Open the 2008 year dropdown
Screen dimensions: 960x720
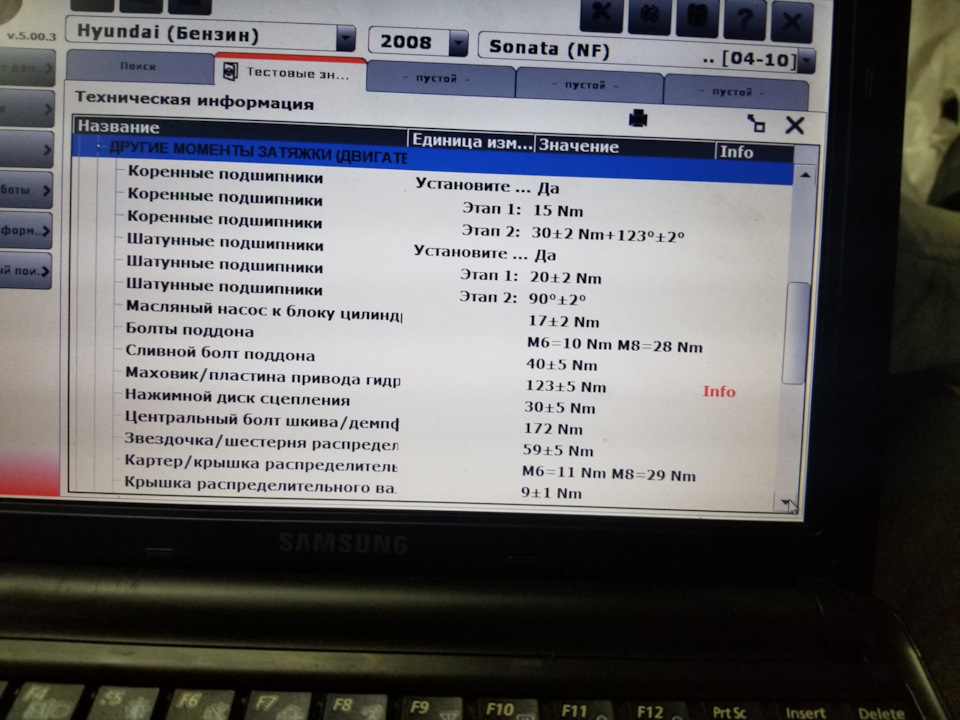(459, 43)
